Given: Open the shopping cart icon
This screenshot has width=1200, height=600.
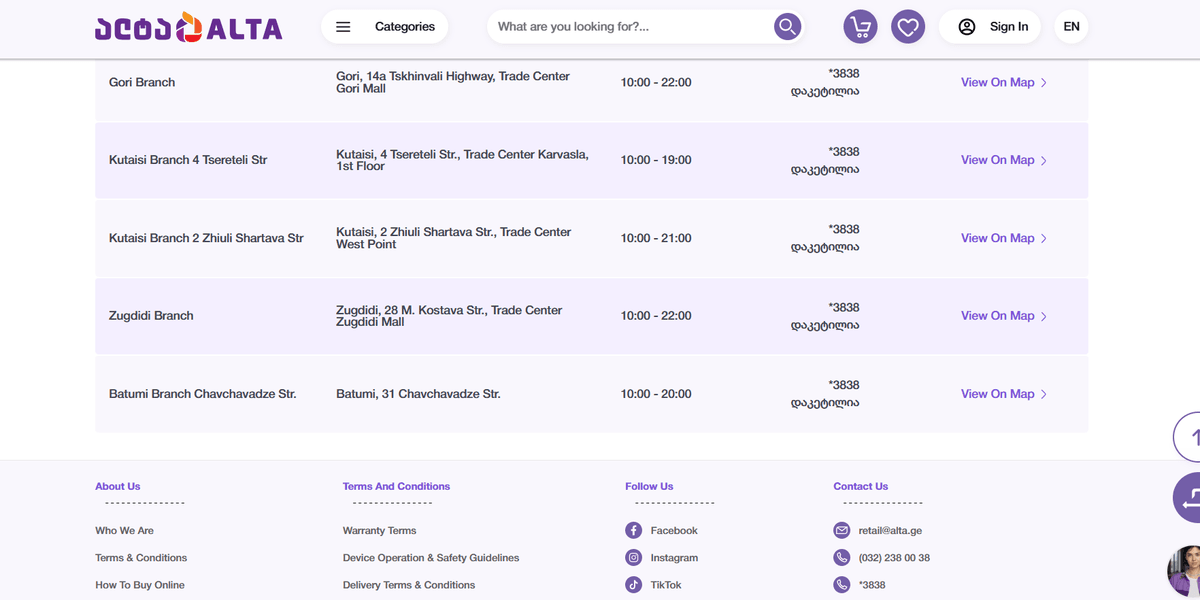Looking at the screenshot, I should [x=860, y=27].
